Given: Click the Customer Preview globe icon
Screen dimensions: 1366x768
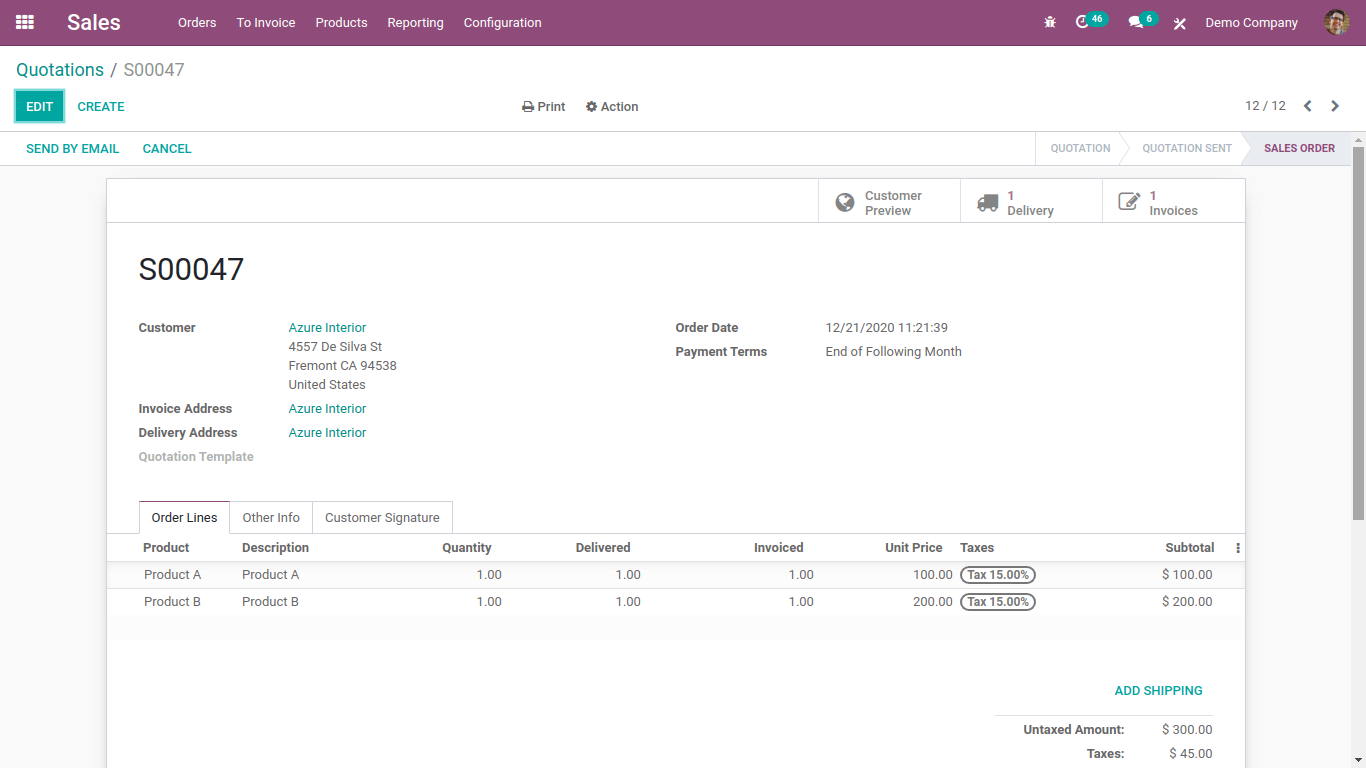Looking at the screenshot, I should coord(845,203).
